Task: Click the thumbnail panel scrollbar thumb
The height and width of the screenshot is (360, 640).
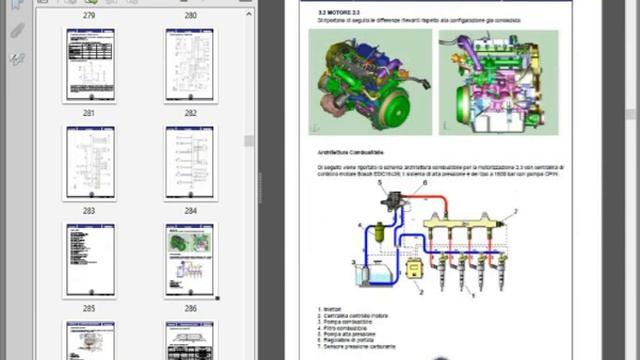Action: pyautogui.click(x=249, y=141)
